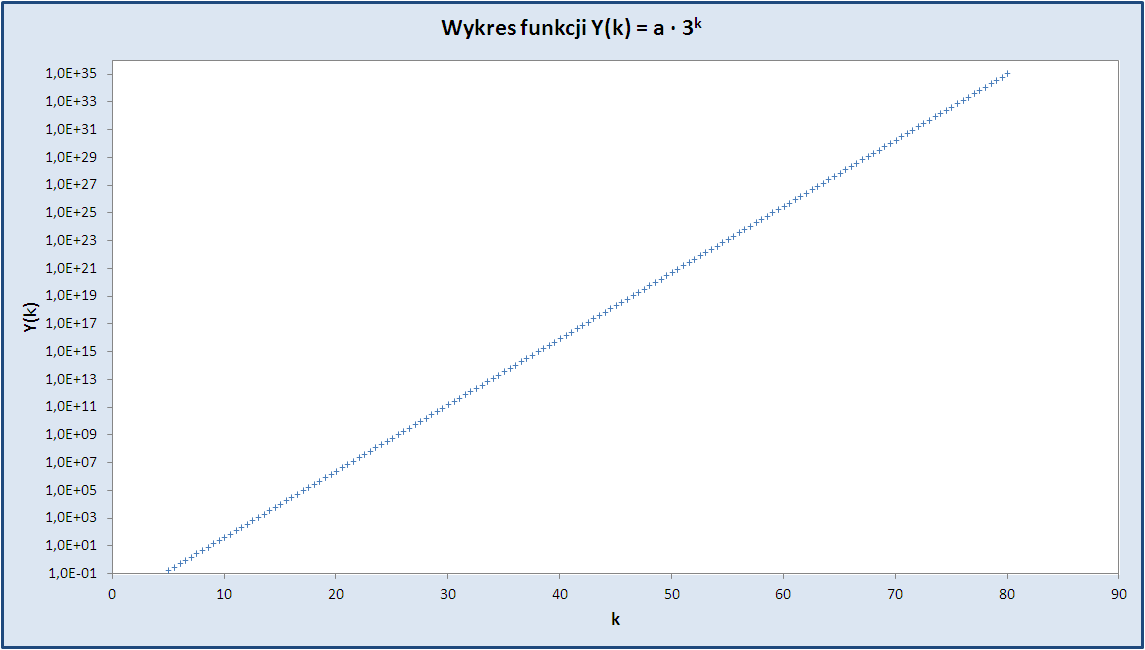This screenshot has height=650, width=1145.
Task: Click x-axis label 10
Action: pyautogui.click(x=223, y=595)
